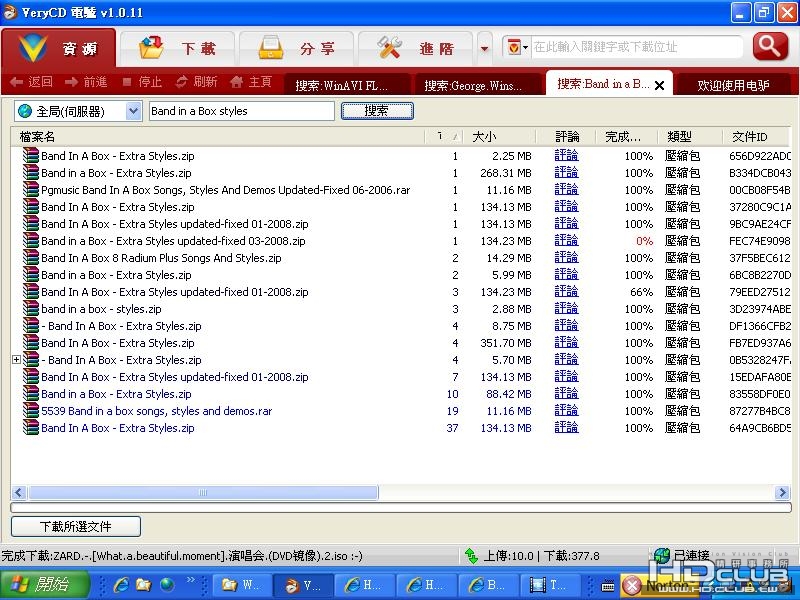Refresh the page with 刷新
Image resolution: width=800 pixels, height=600 pixels.
(x=196, y=82)
